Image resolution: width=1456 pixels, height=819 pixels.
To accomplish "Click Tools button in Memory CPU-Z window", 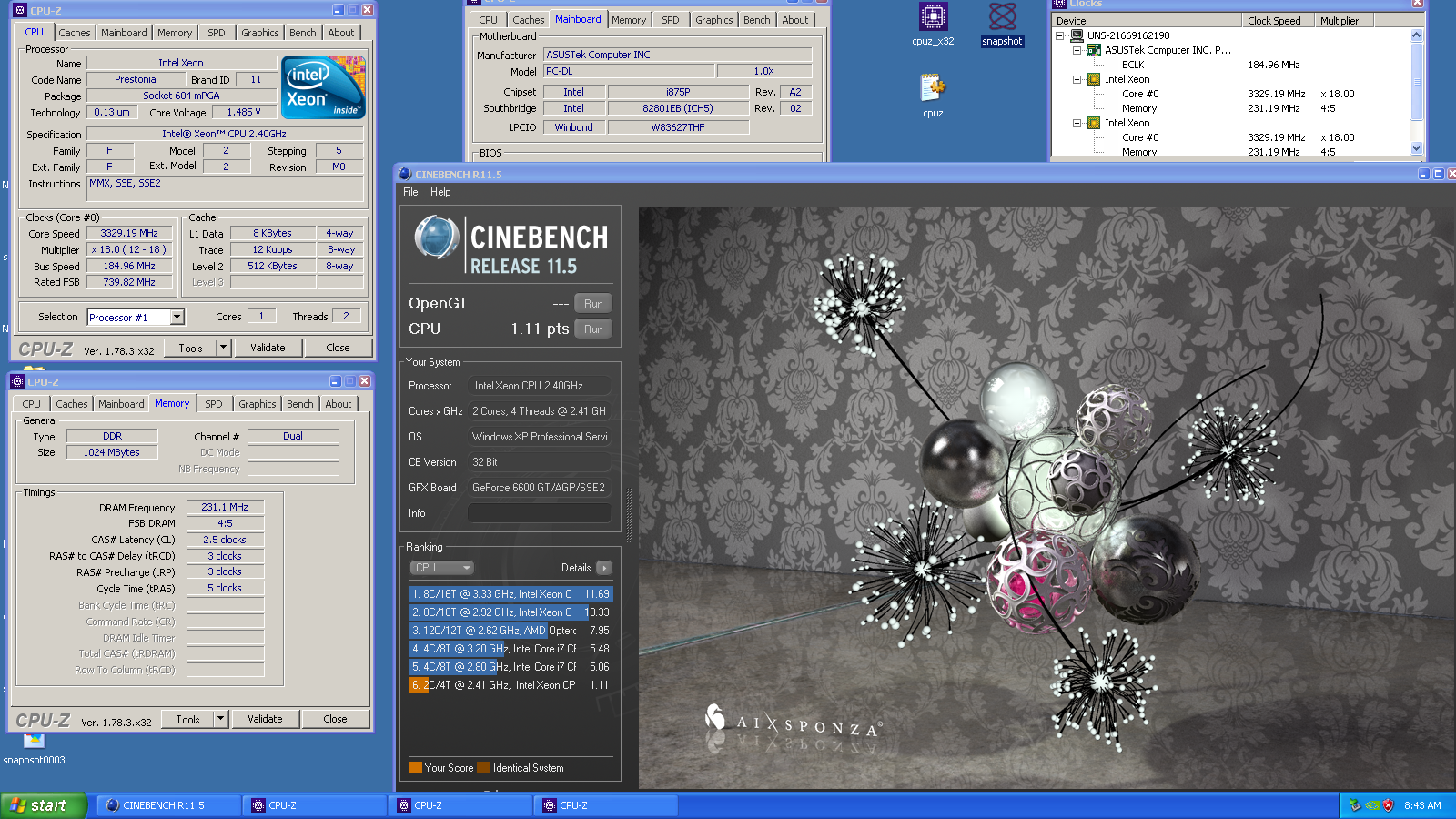I will pos(187,719).
